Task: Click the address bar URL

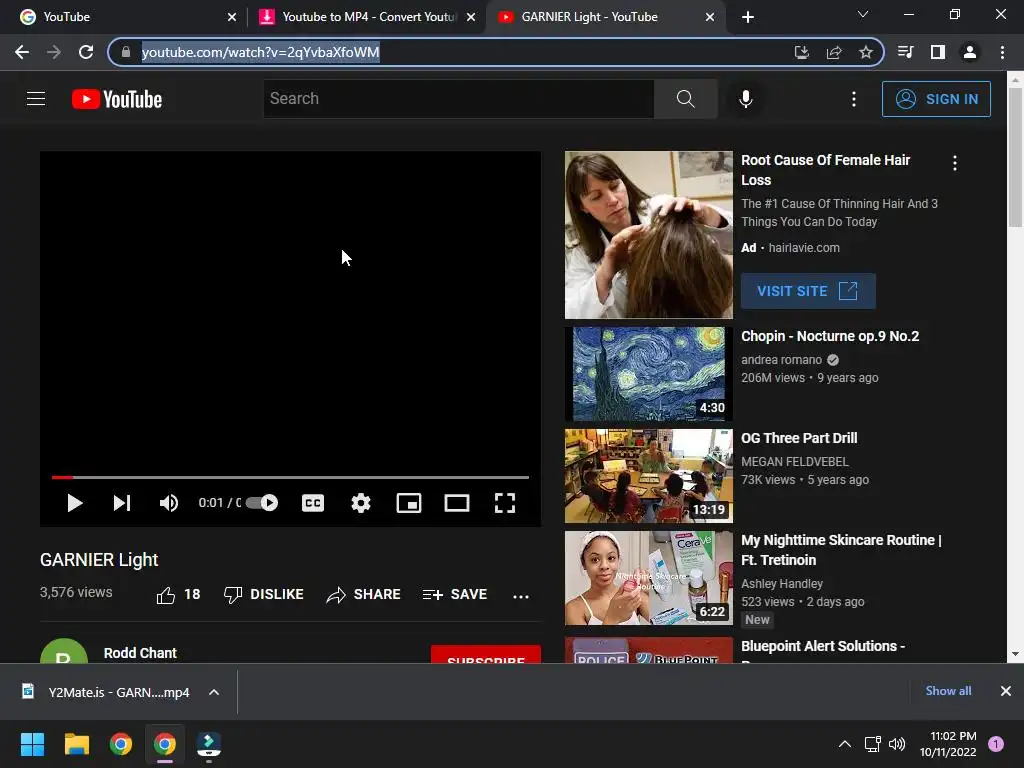Action: (x=260, y=52)
